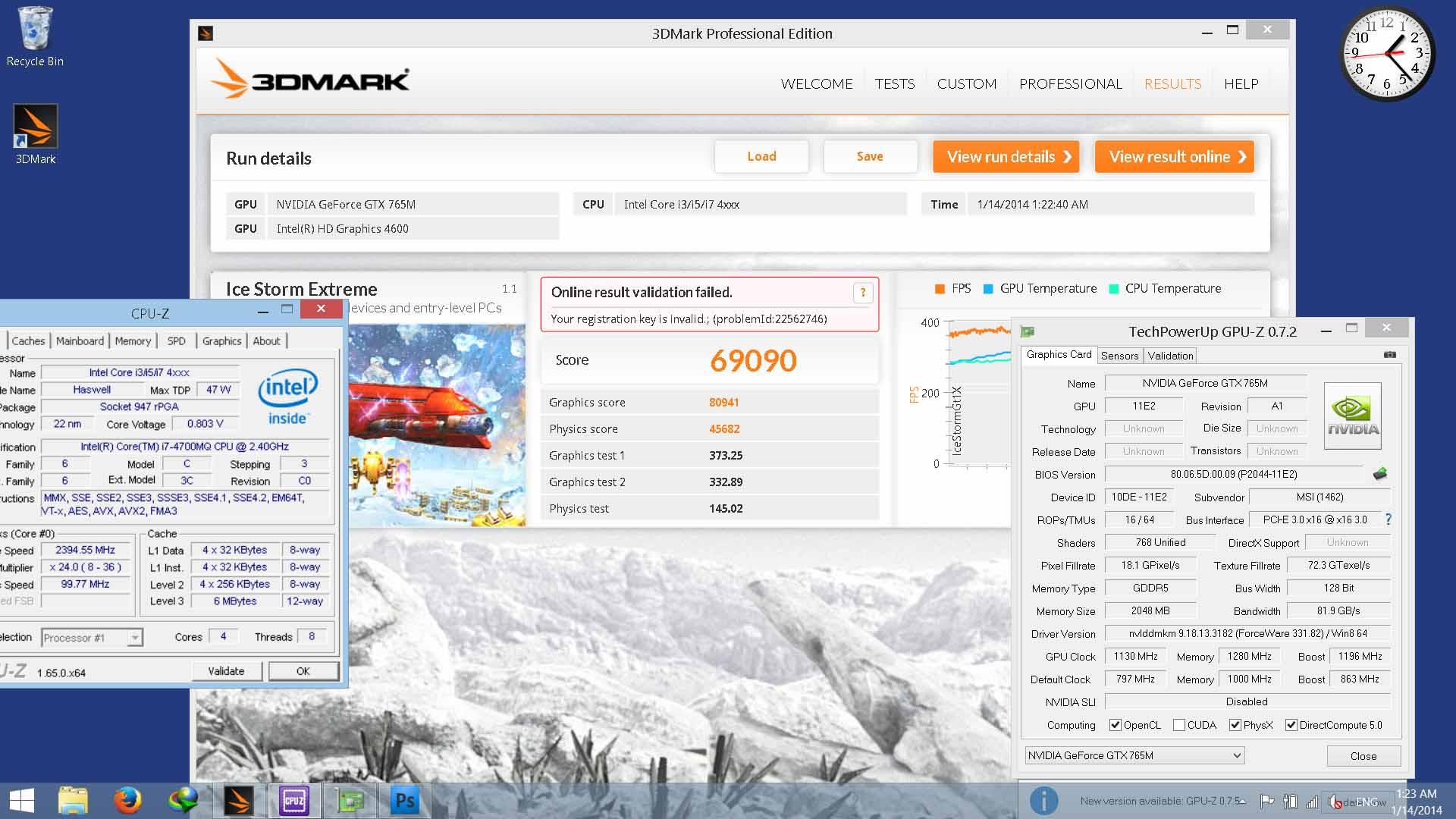Open the HELP tab in 3DMark
This screenshot has width=1456, height=819.
[x=1241, y=83]
